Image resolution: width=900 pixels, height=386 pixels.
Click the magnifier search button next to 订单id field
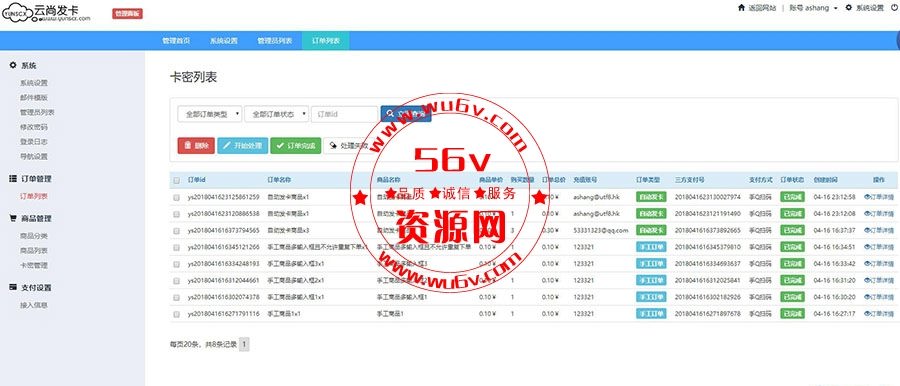(405, 114)
